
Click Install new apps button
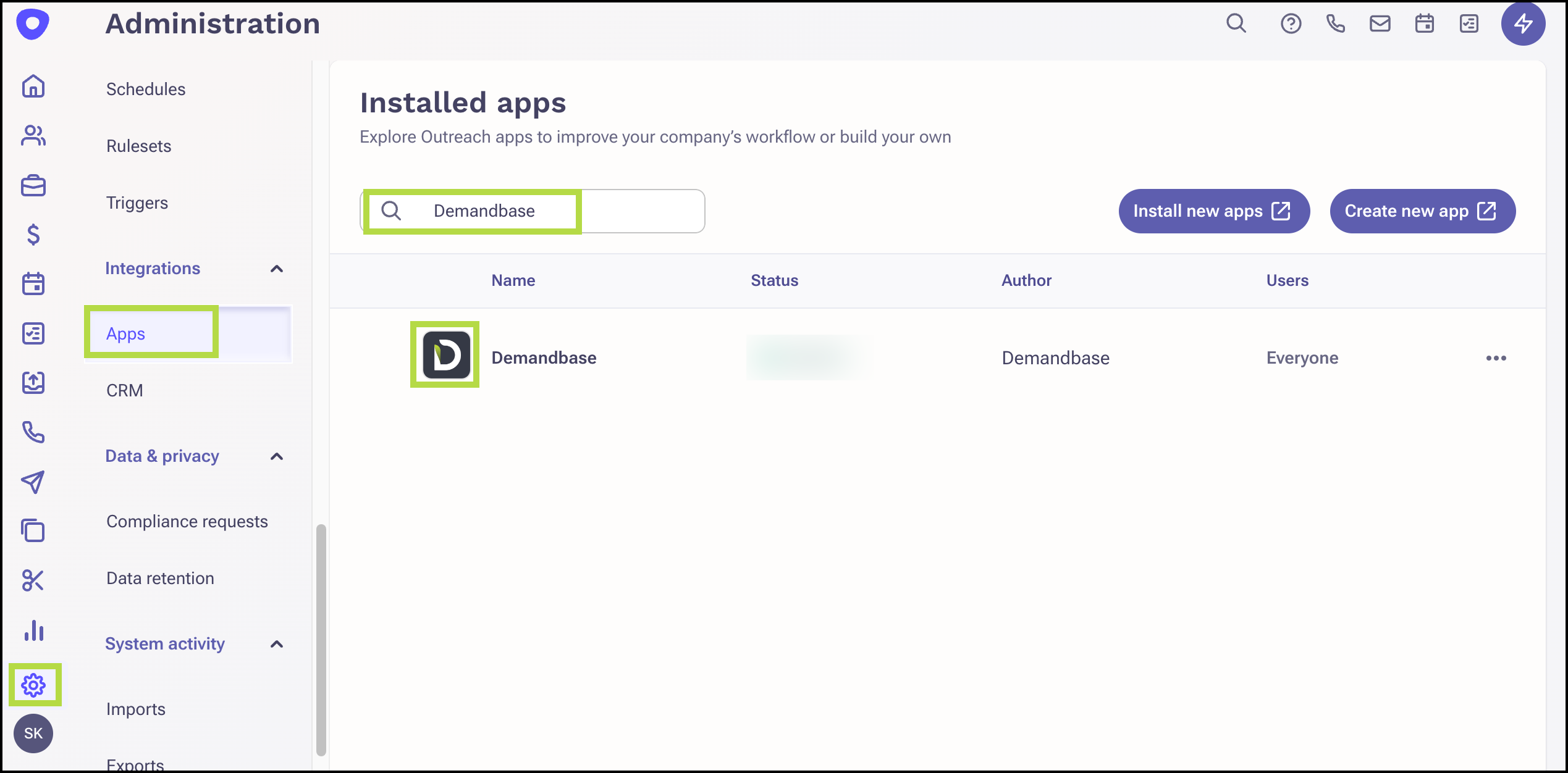1214,211
